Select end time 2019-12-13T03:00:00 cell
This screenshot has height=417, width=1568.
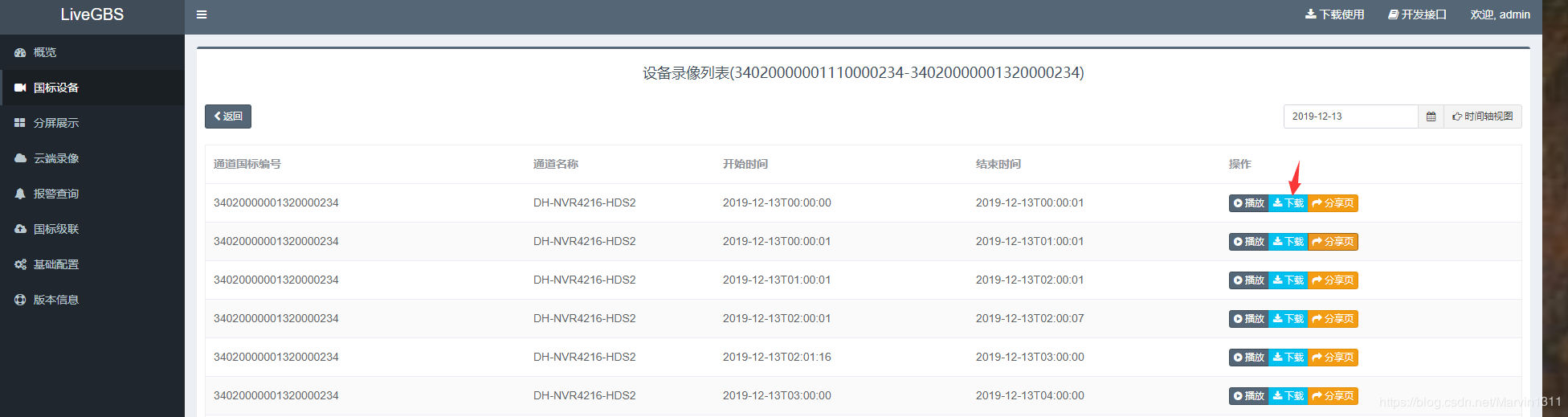tap(1030, 357)
